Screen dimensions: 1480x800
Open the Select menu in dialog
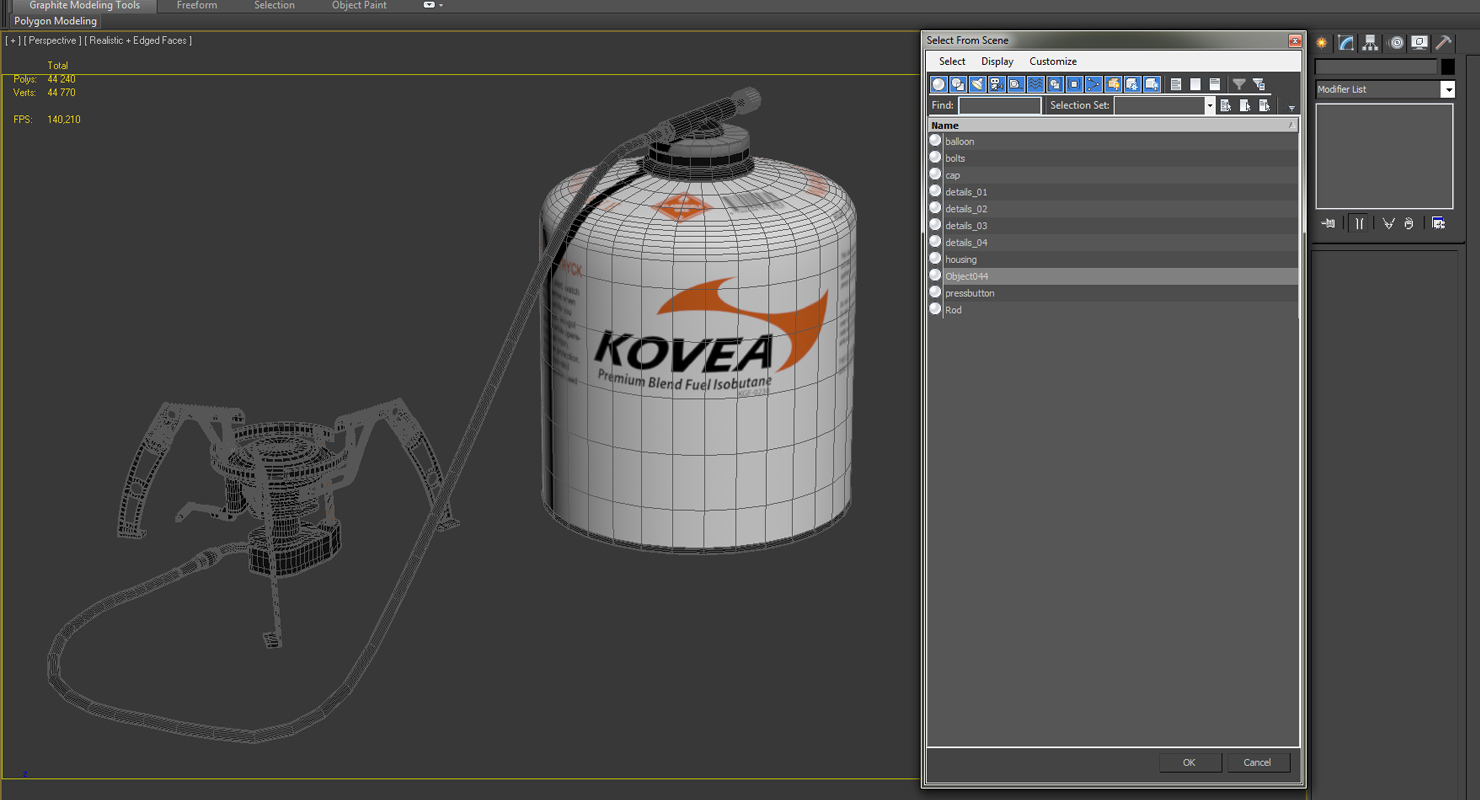click(x=952, y=61)
